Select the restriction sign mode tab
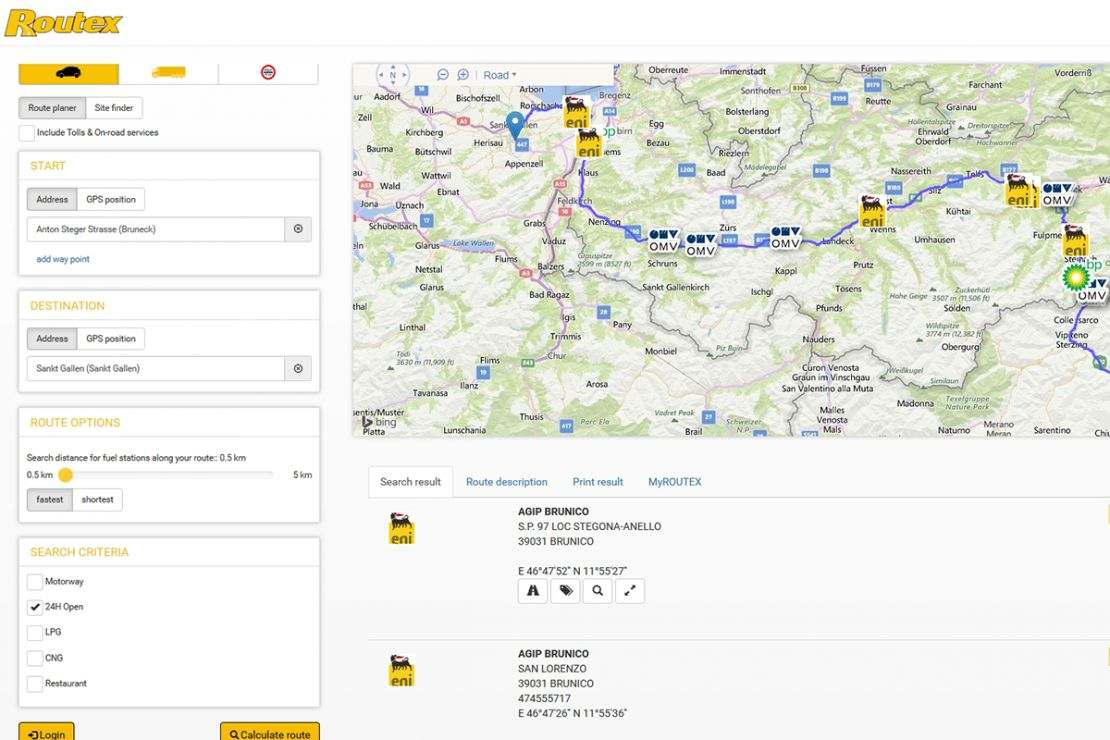1110x740 pixels. 268,73
